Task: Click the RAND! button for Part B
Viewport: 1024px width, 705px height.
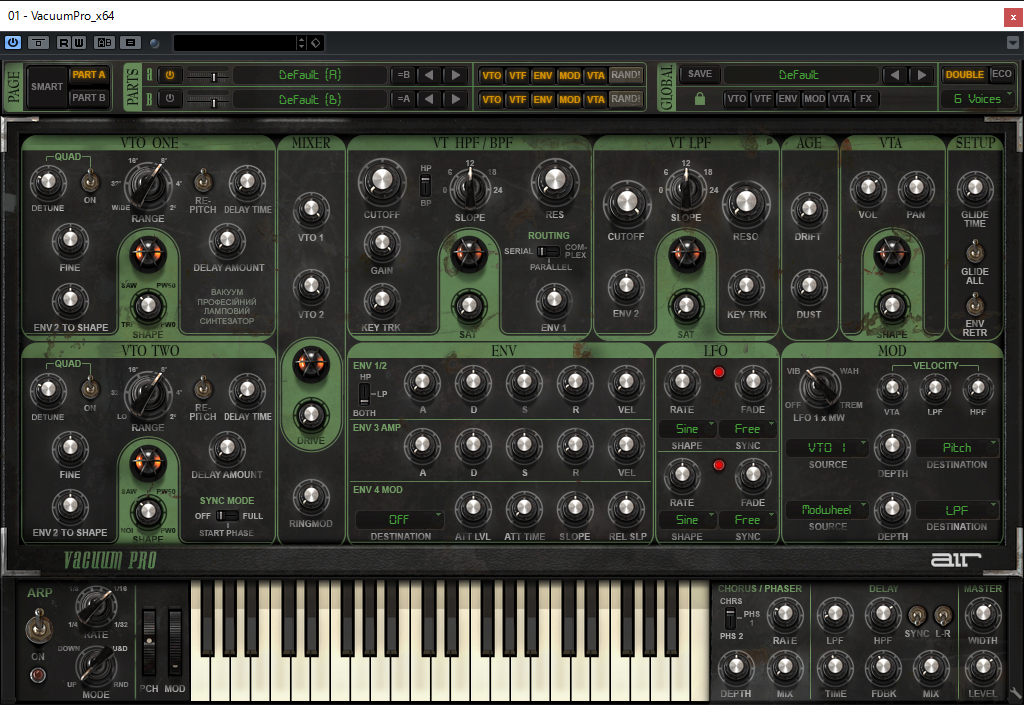Action: (626, 99)
